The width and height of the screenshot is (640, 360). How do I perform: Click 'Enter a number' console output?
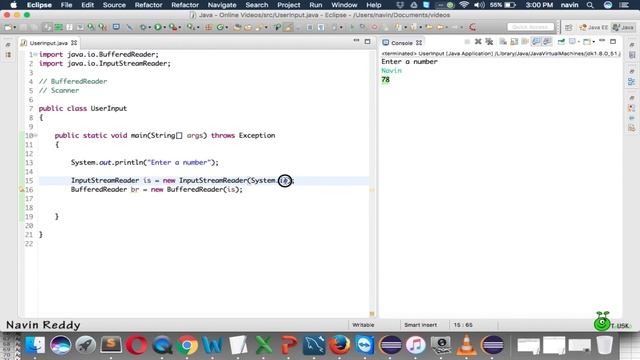[409, 62]
